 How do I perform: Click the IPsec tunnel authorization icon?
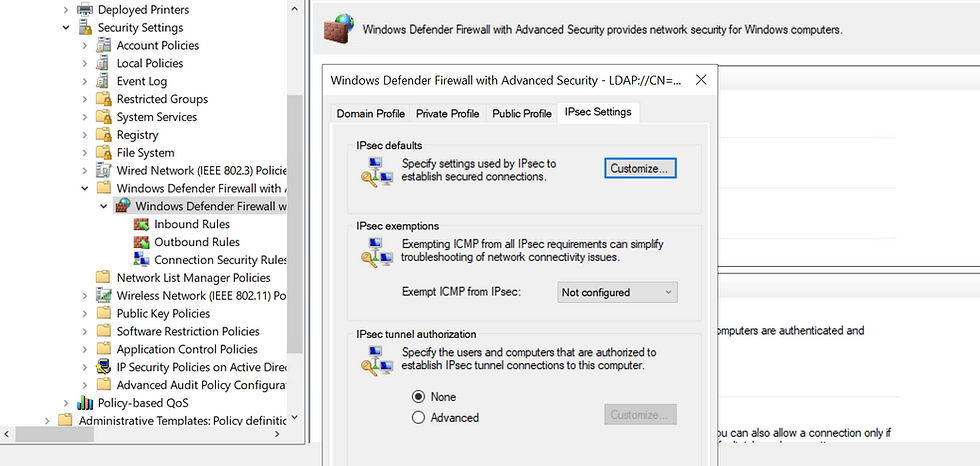(376, 360)
